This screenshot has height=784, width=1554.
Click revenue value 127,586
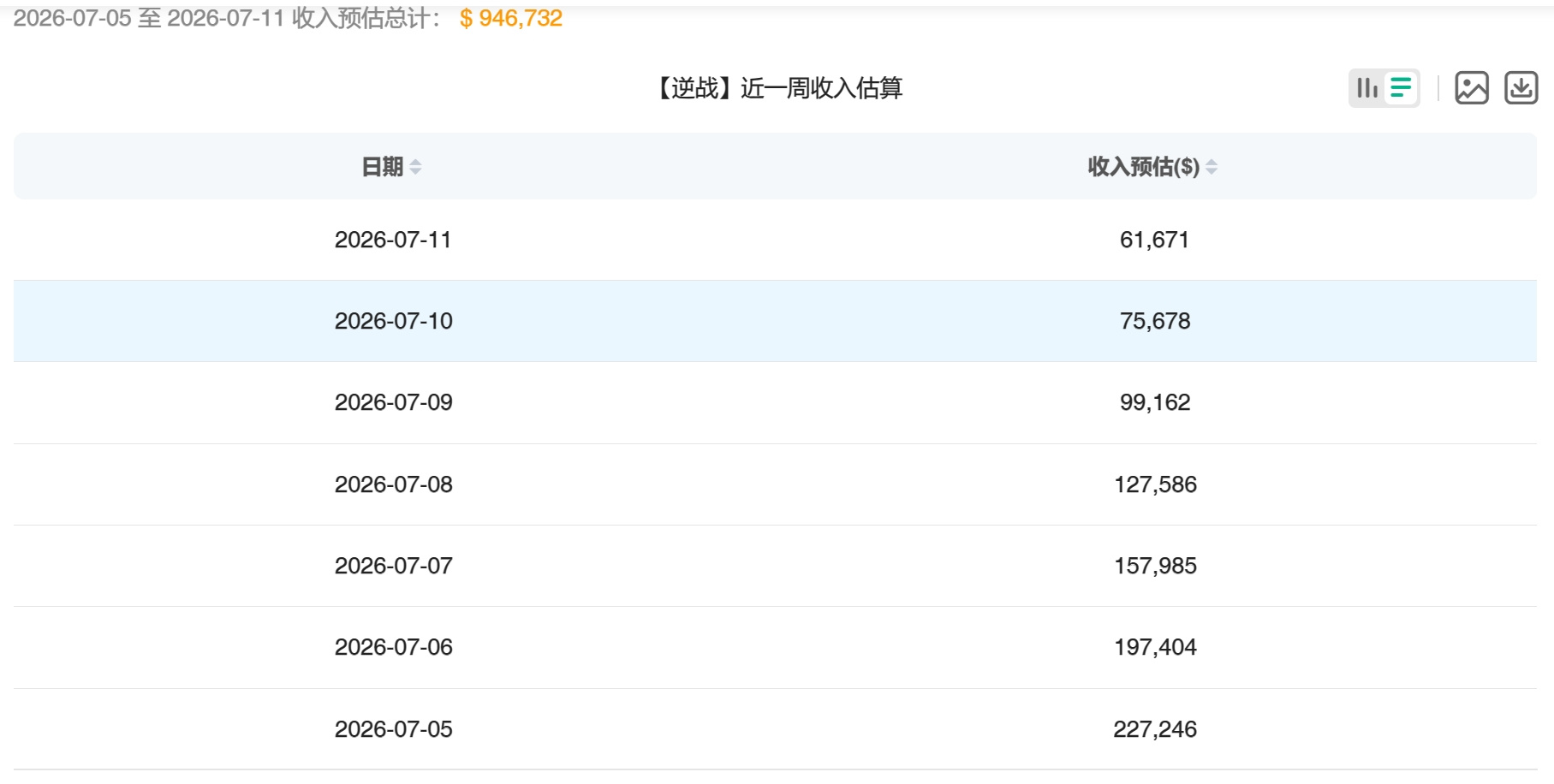click(x=1155, y=484)
